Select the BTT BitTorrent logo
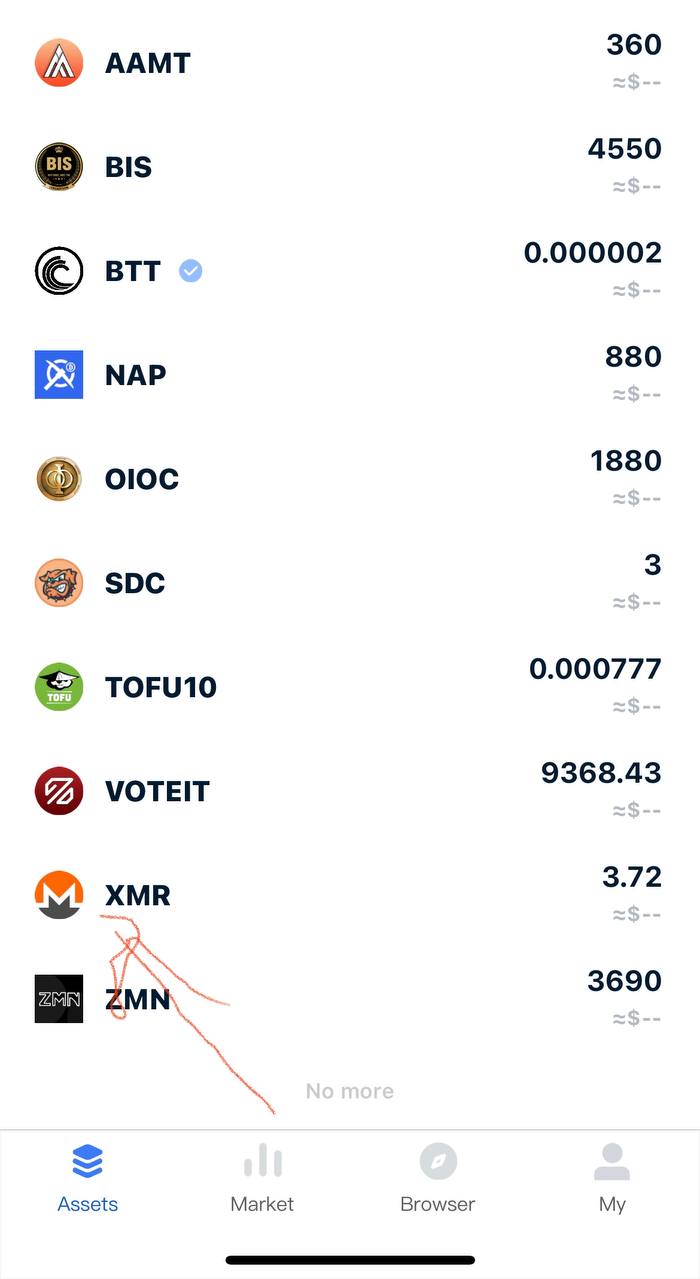 pyautogui.click(x=59, y=271)
